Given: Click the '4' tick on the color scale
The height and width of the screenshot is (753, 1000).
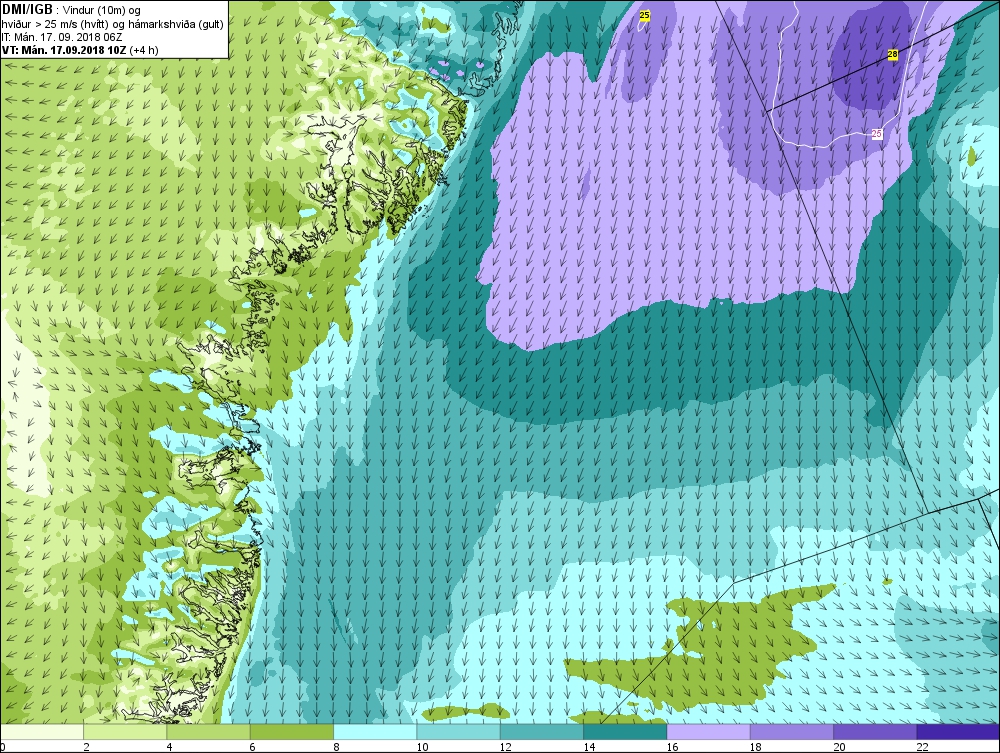Looking at the screenshot, I should [169, 747].
